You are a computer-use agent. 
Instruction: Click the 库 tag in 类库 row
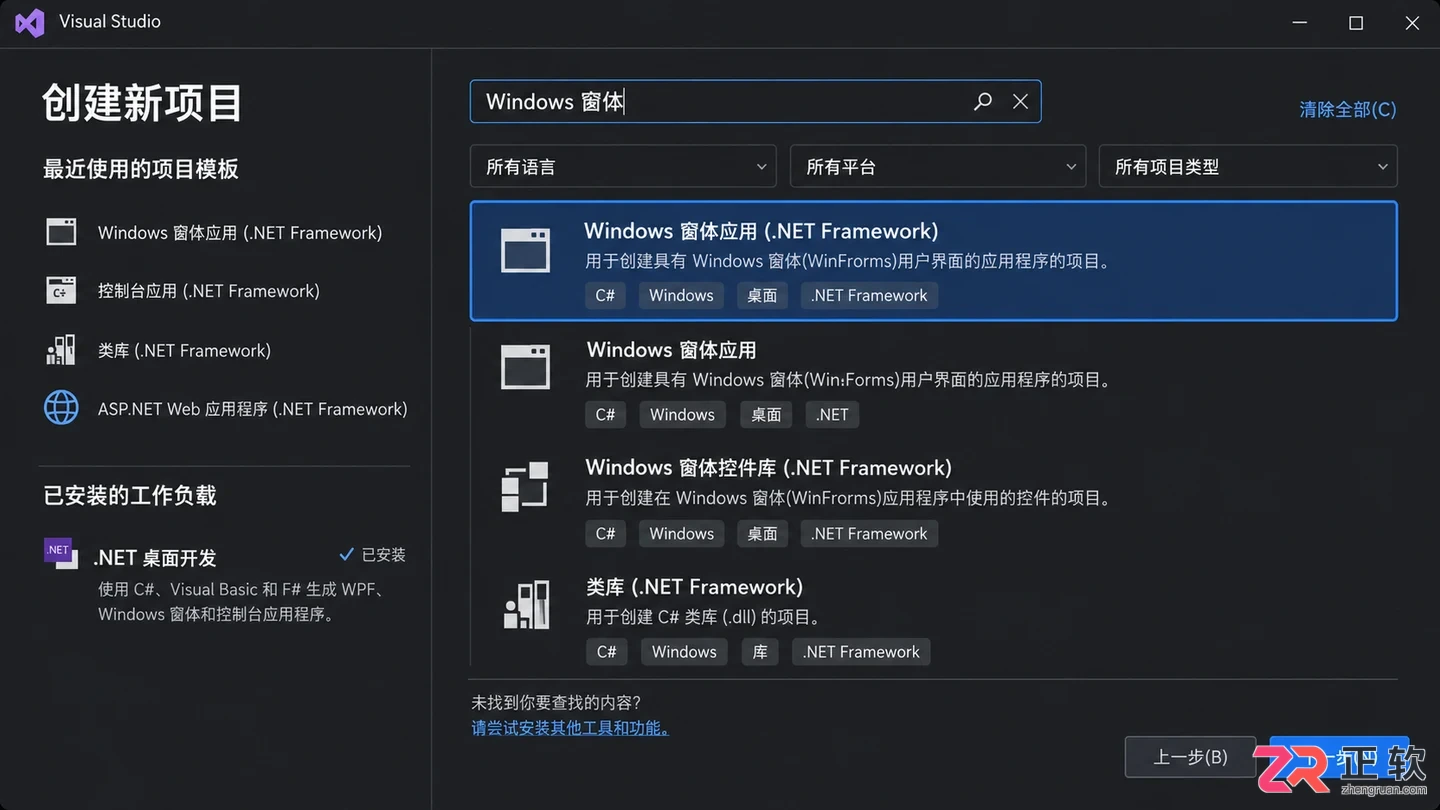[x=760, y=651]
